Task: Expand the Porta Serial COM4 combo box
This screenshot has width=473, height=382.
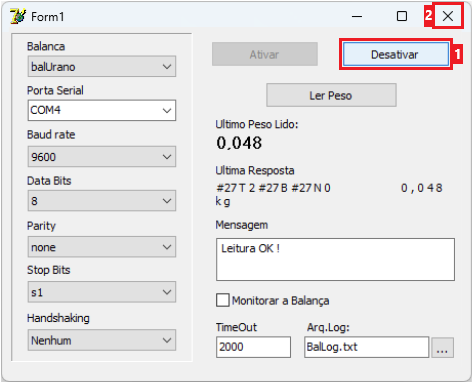Action: [102, 110]
